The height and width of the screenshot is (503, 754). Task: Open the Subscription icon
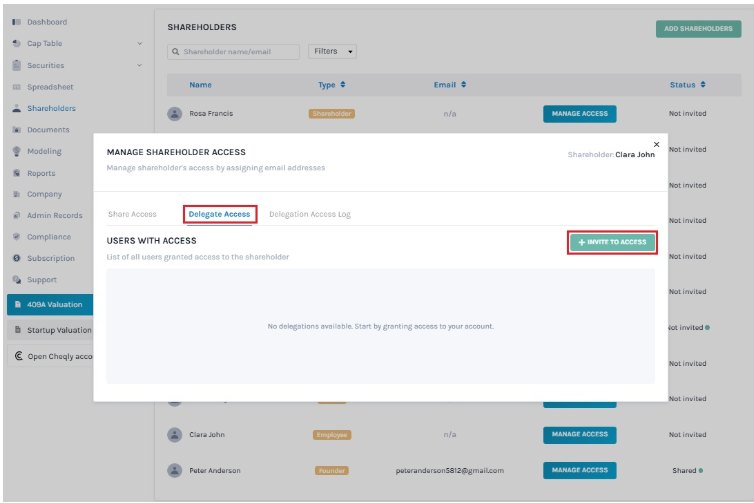[17, 258]
